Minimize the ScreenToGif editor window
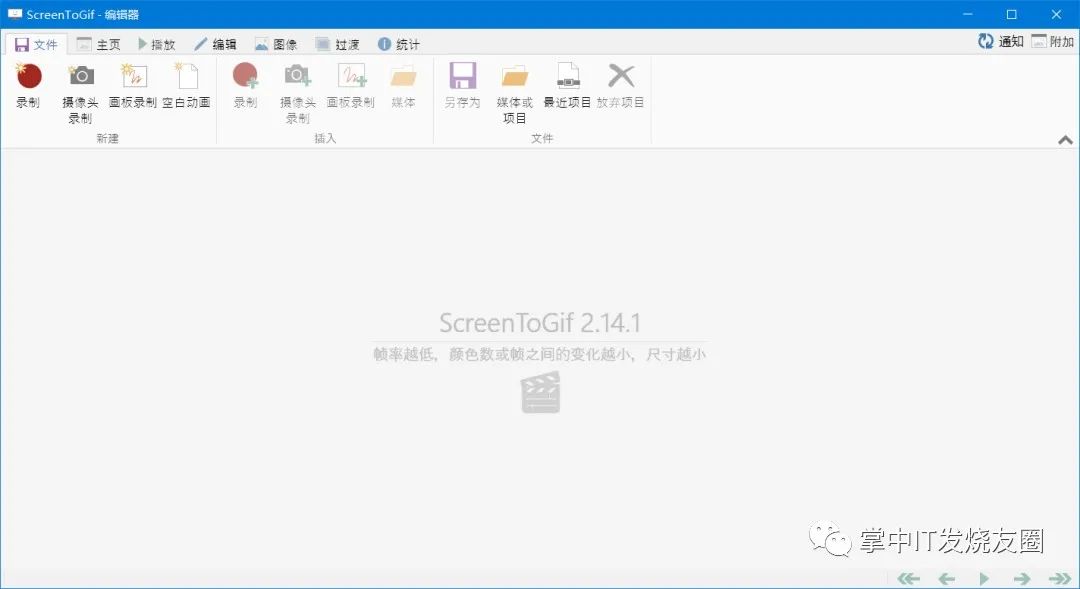 tap(968, 14)
